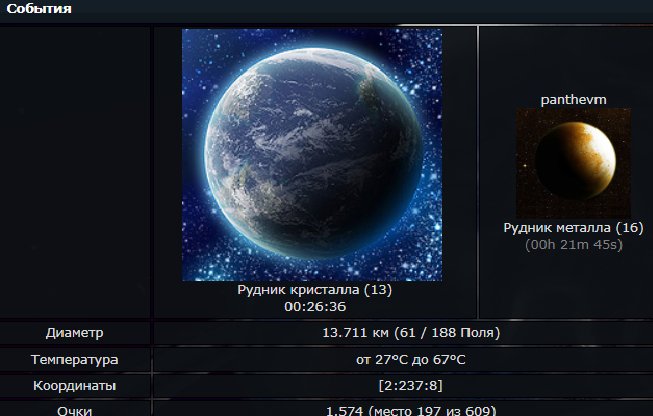Viewport: 653px width, 416px height.
Task: Click the Очки row label
Action: (x=75, y=411)
